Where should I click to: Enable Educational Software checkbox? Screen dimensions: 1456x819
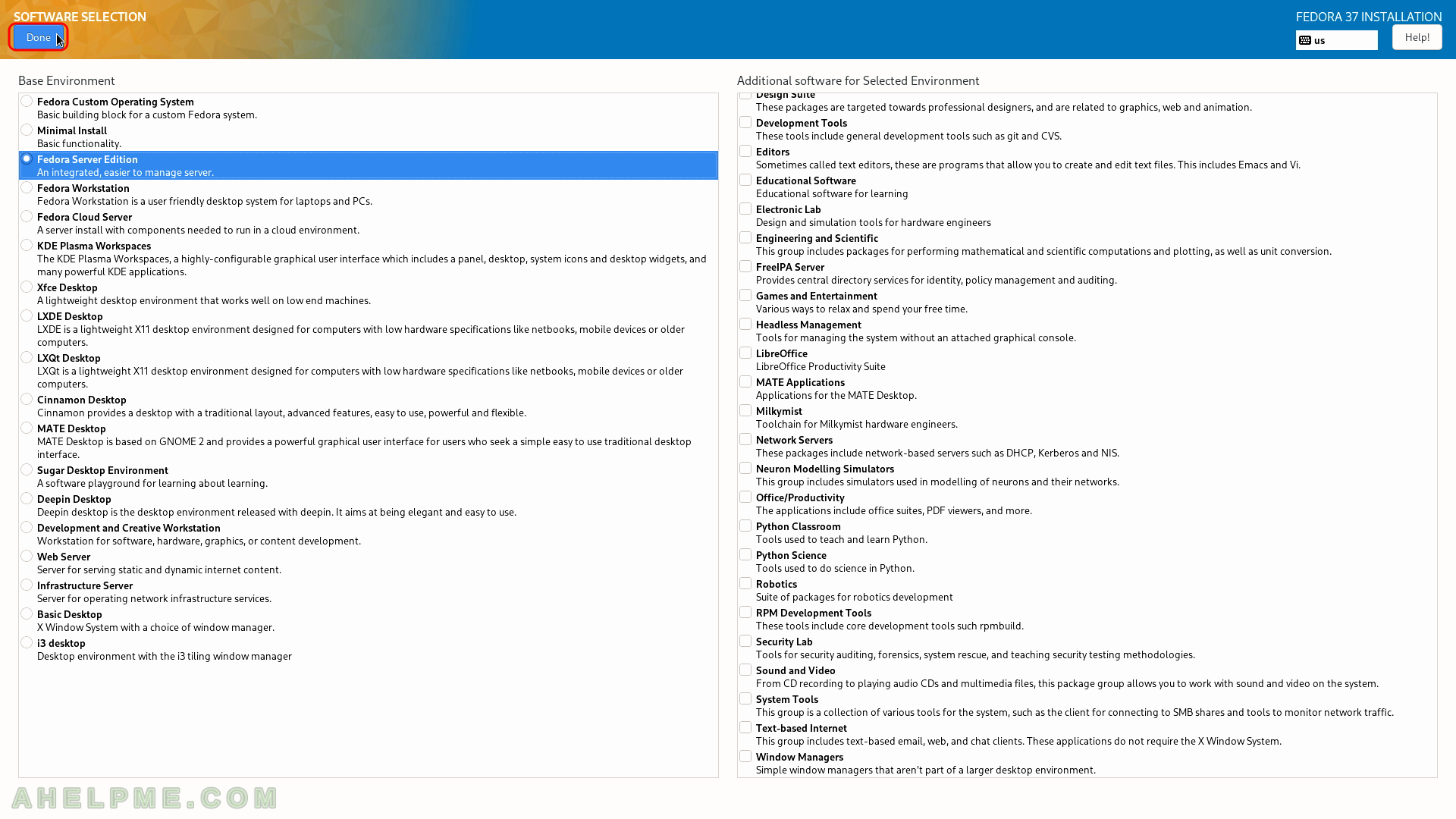(745, 180)
